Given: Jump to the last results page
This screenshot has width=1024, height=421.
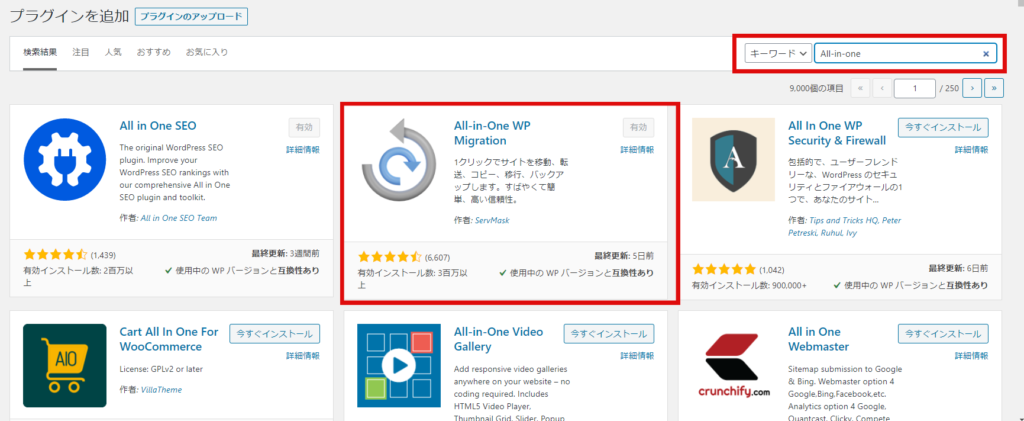Looking at the screenshot, I should click(994, 87).
